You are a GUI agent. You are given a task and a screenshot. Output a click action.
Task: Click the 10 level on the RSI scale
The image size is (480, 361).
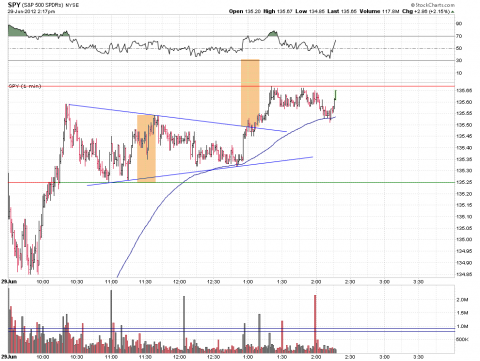point(459,73)
